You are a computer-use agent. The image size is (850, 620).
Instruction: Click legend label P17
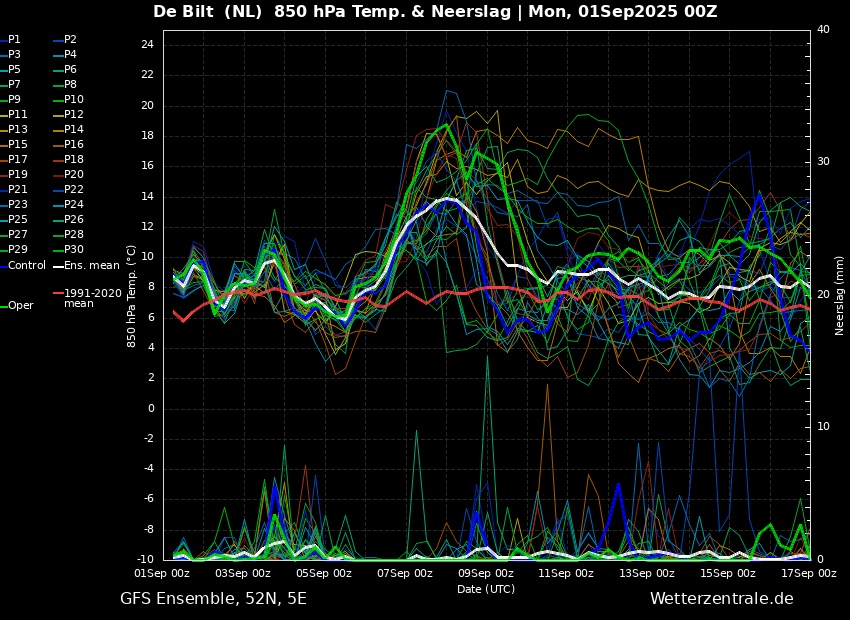[x=17, y=159]
